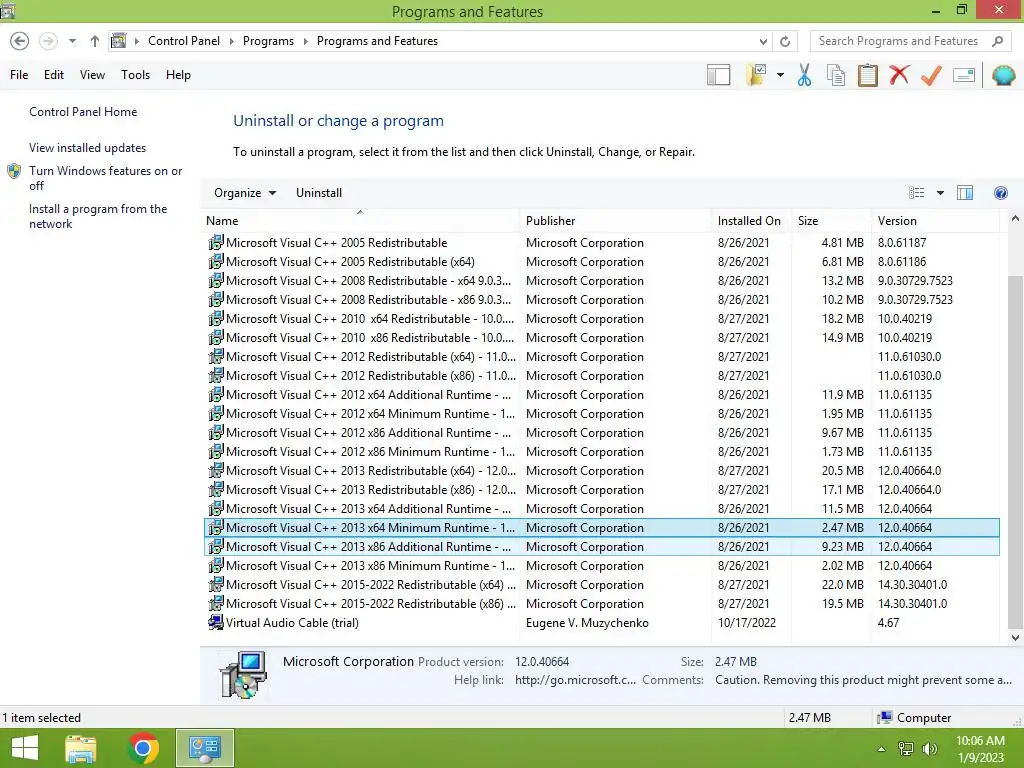Launch Google Chrome from taskbar
This screenshot has height=768, width=1024.
coord(143,748)
